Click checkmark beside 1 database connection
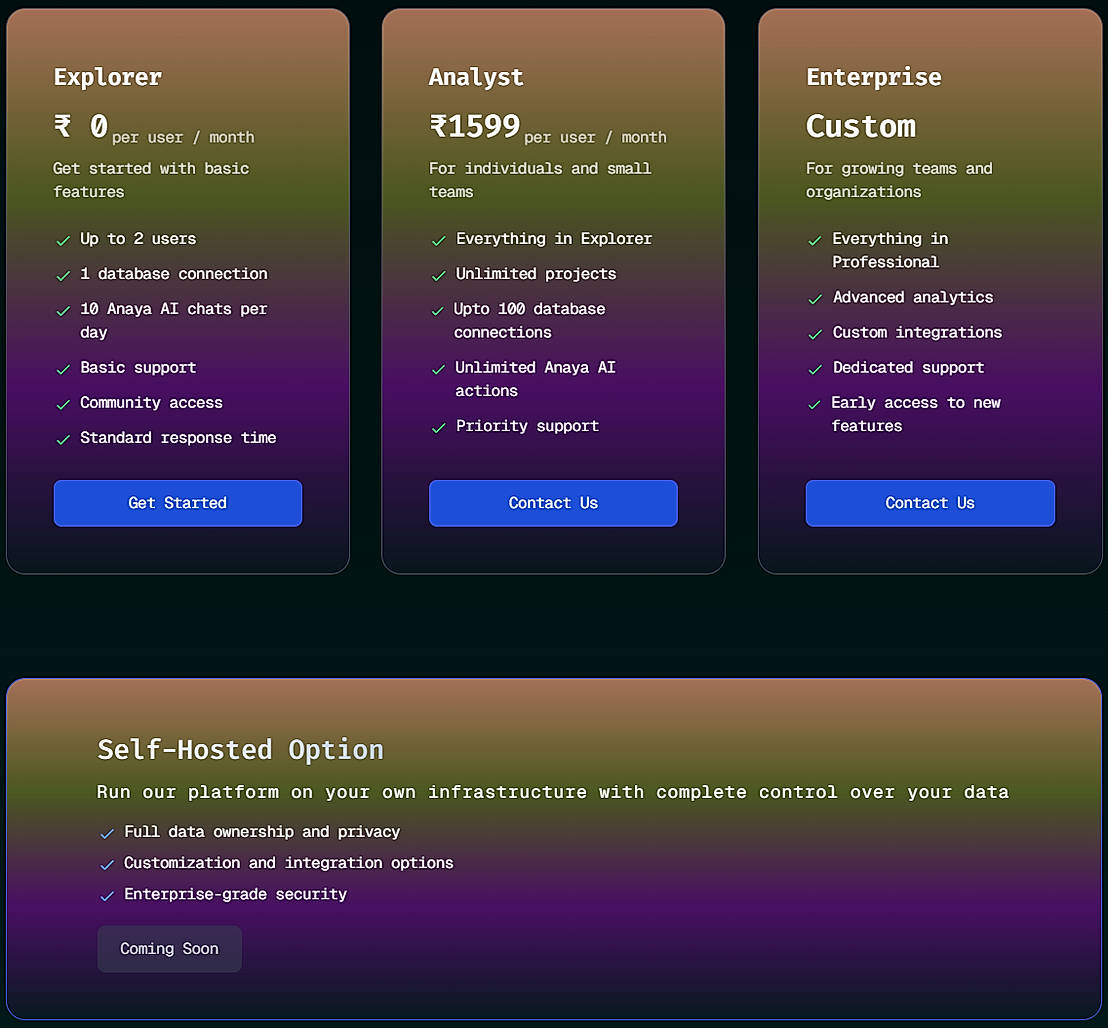 tap(64, 276)
